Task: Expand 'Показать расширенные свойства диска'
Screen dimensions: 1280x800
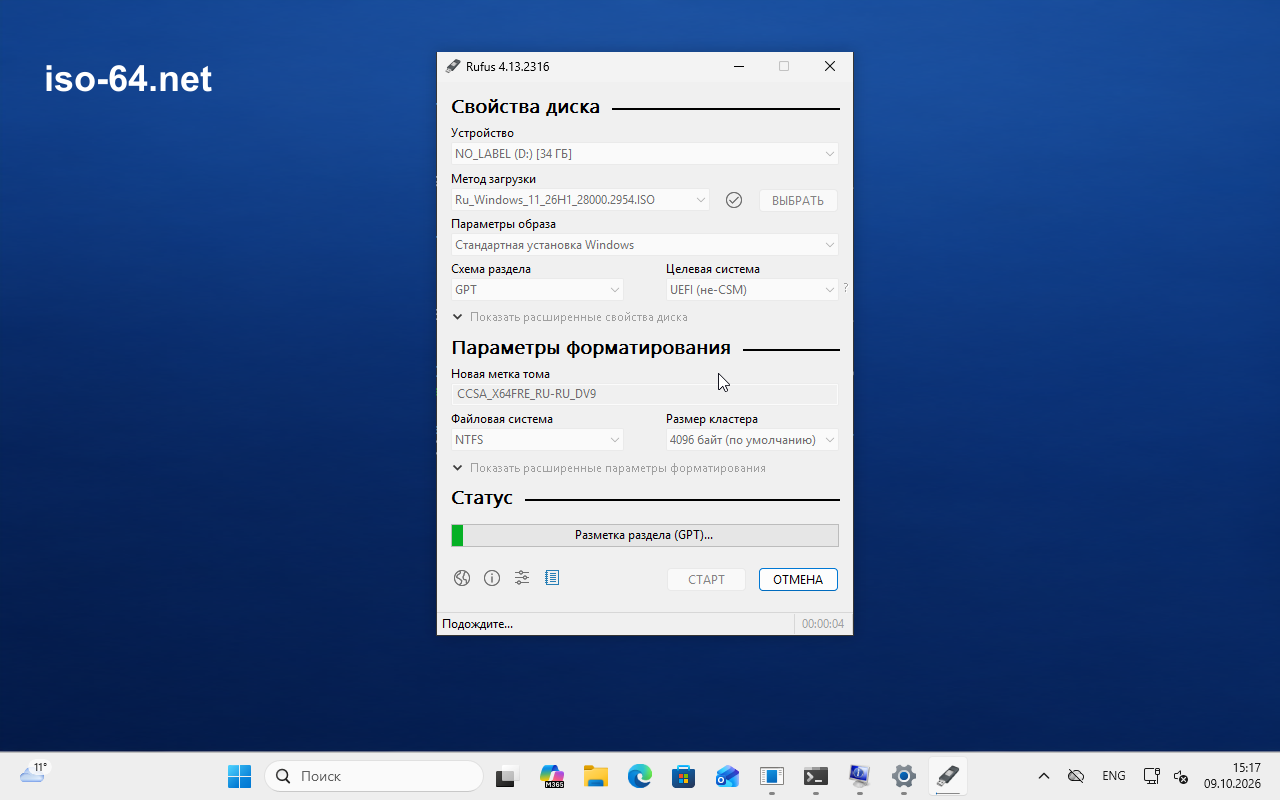Action: [x=570, y=317]
